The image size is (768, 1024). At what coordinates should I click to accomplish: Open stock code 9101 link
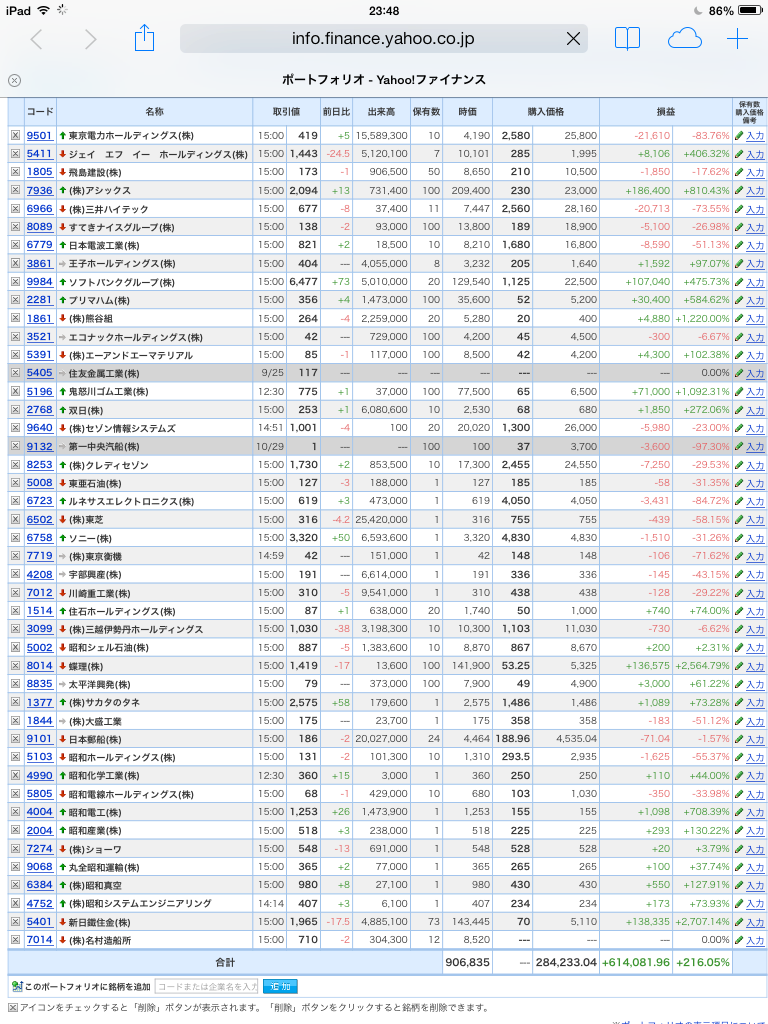[x=40, y=739]
